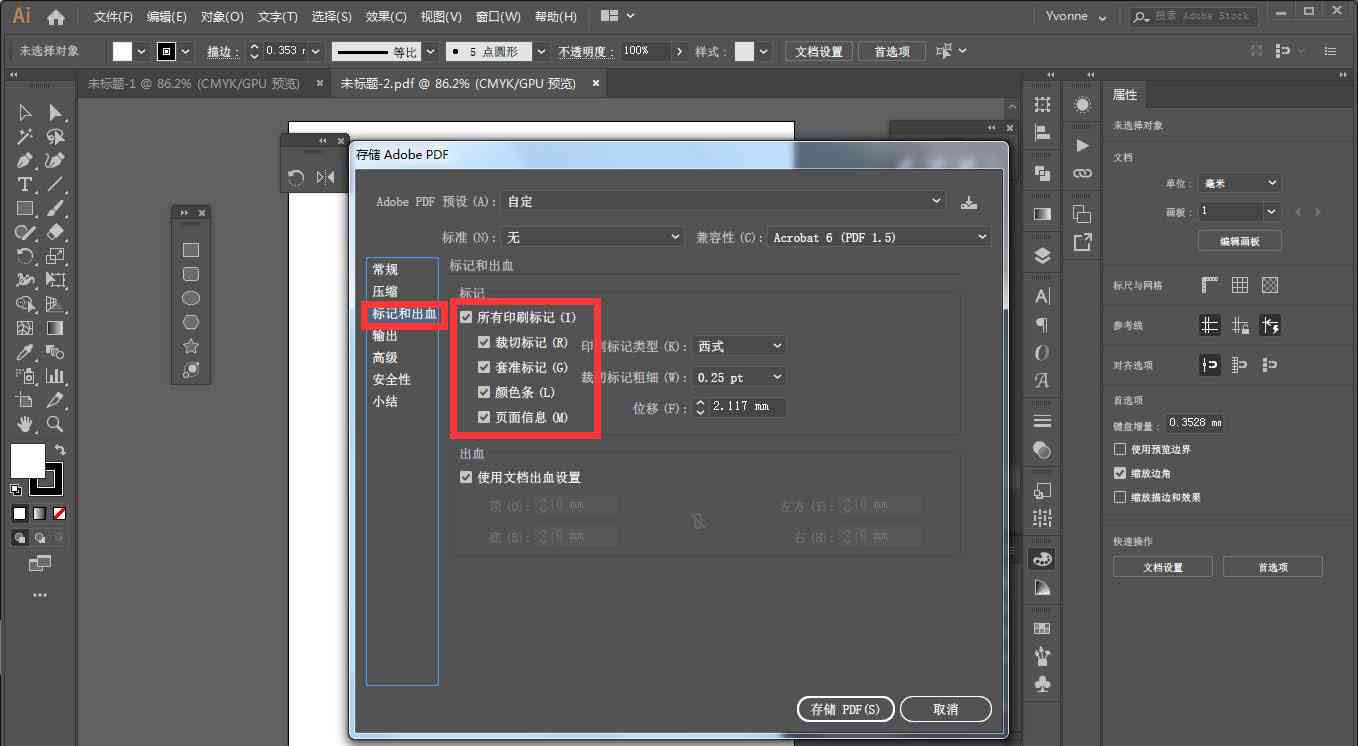Uncheck 所有印刷标记 checkbox
The image size is (1358, 746).
(466, 318)
